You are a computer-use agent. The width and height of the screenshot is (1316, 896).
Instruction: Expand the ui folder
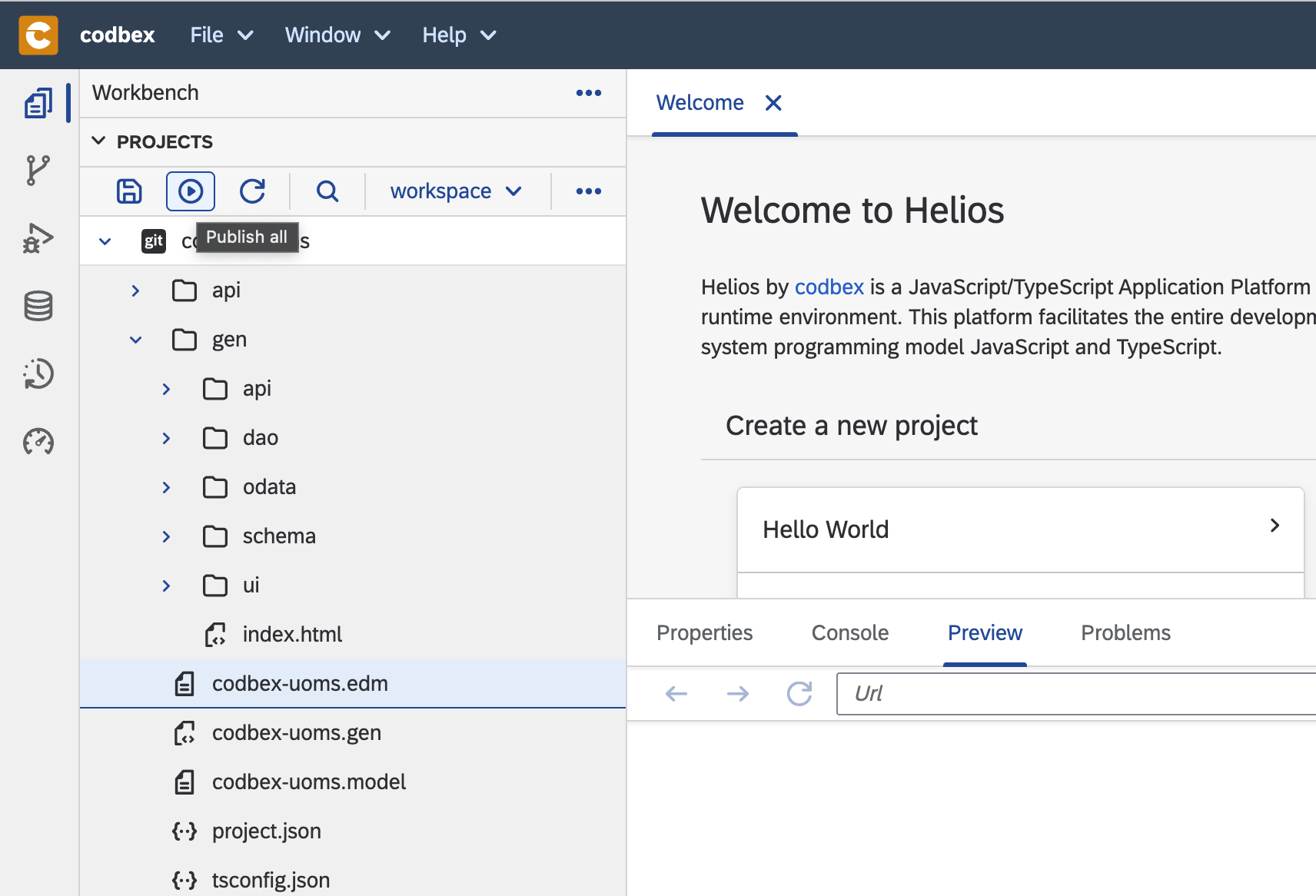pos(166,586)
